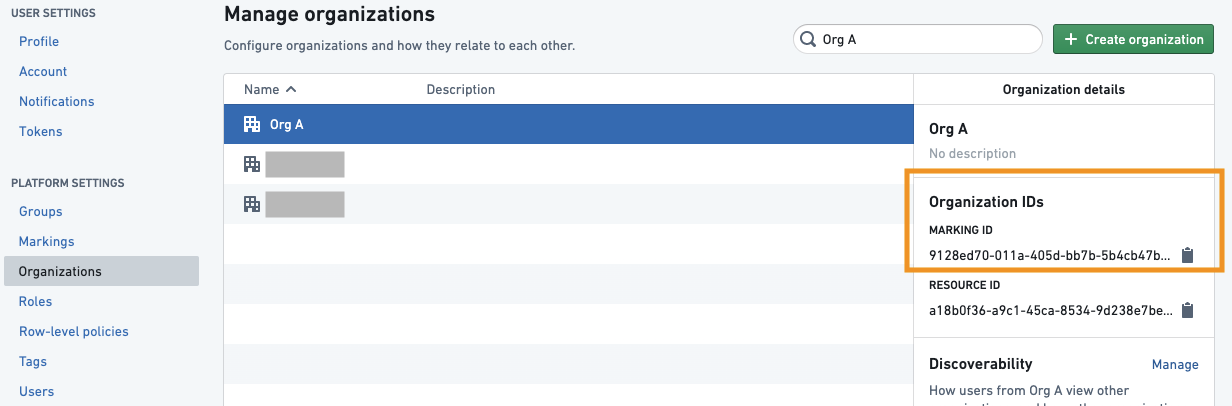Viewport: 1232px width, 406px height.
Task: Focus the organization search field
Action: click(918, 39)
